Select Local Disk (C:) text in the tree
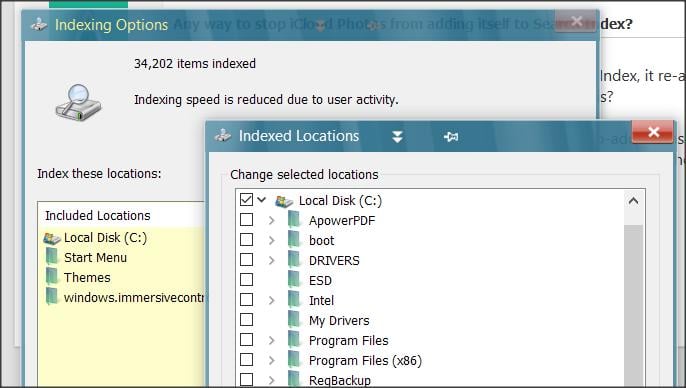Viewport: 686px width, 388px height. pyautogui.click(x=340, y=201)
